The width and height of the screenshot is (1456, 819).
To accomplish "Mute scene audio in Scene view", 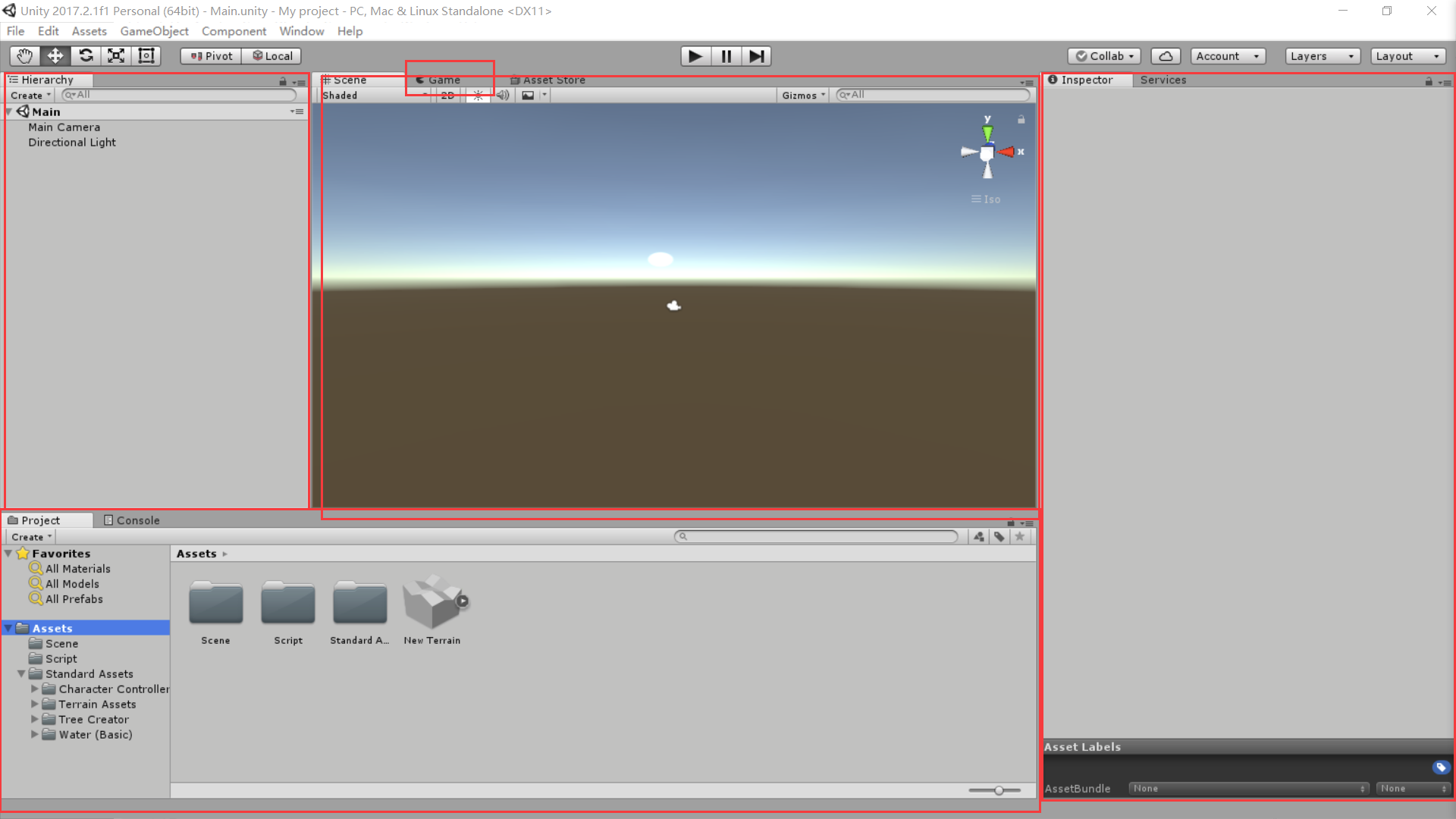I will click(x=503, y=95).
